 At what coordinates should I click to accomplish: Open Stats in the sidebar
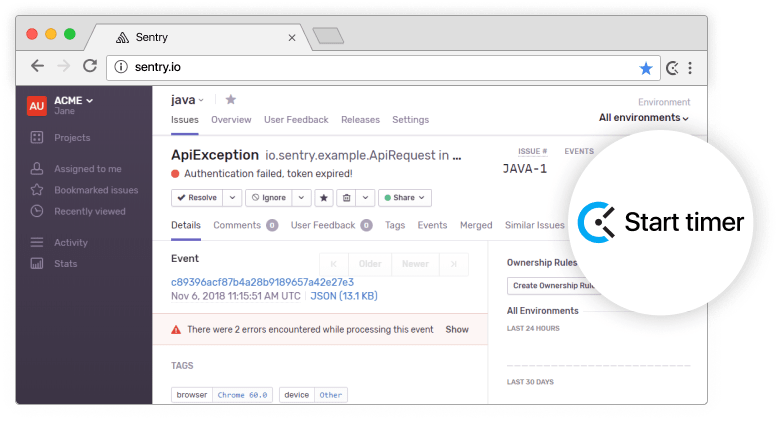pos(66,264)
